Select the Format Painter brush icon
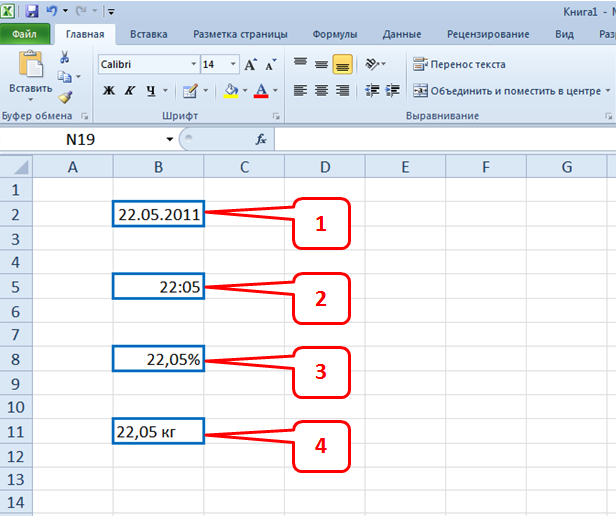 [64, 97]
